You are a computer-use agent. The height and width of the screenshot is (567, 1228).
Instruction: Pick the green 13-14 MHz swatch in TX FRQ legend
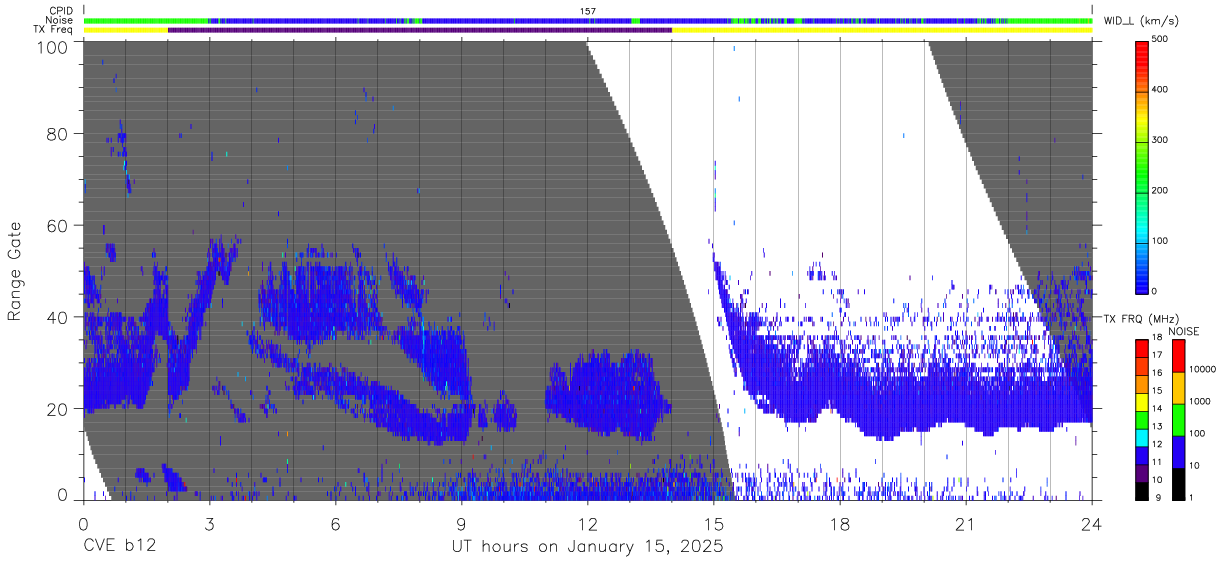(x=1142, y=419)
